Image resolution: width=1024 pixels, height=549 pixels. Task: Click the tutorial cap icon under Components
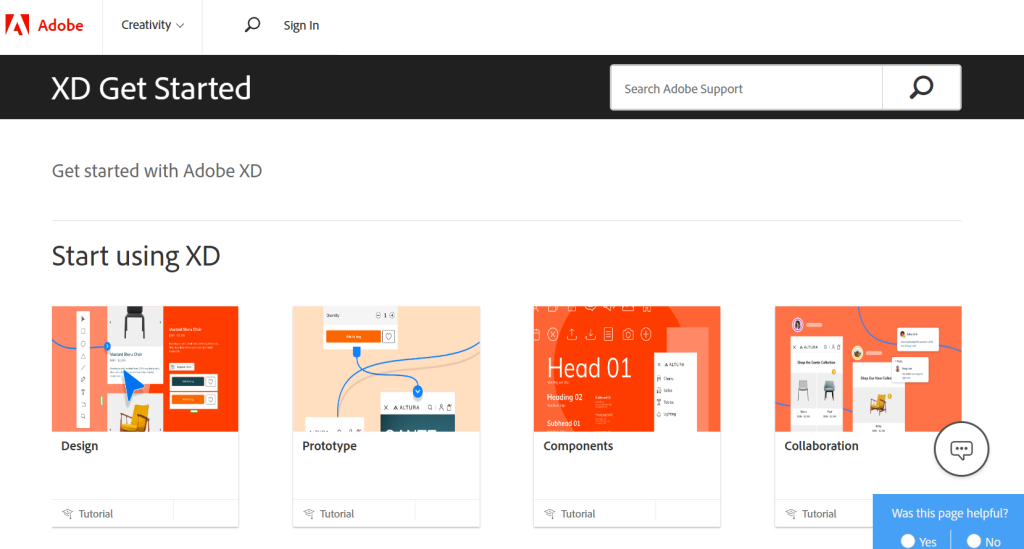(550, 514)
